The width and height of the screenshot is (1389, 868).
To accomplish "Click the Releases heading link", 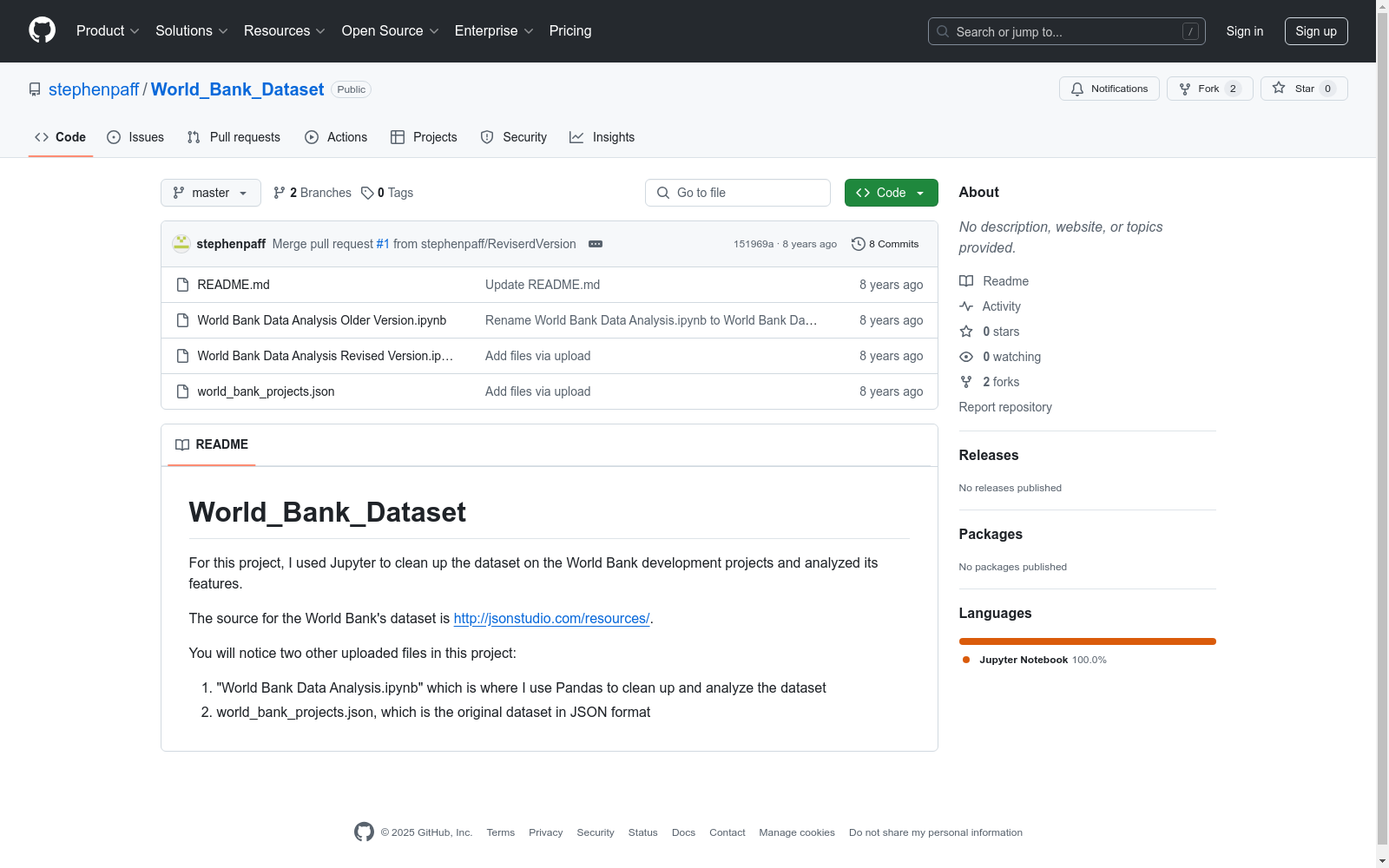I will coord(989,455).
